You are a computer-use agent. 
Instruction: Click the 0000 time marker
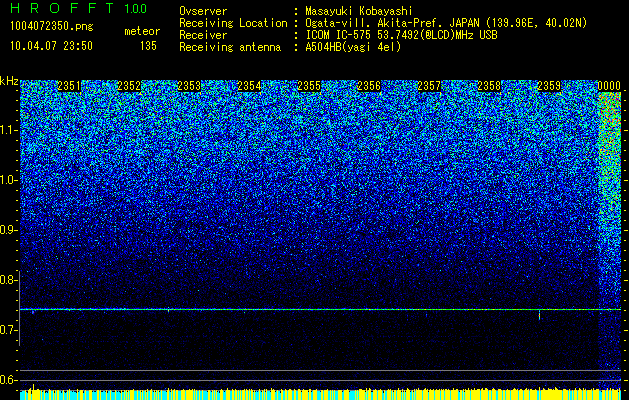[x=609, y=86]
